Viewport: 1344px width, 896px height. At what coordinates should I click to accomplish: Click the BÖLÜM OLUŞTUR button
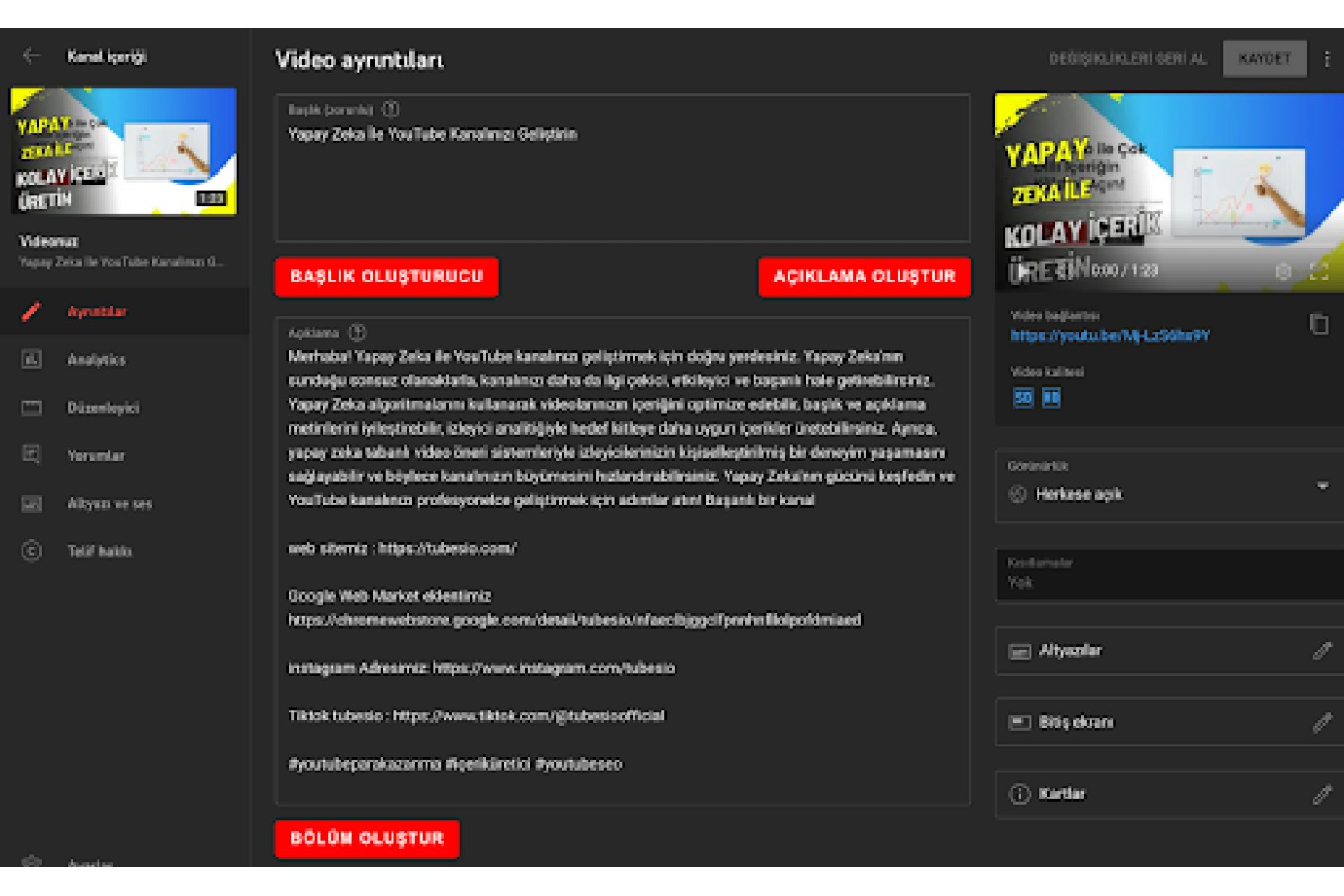367,839
